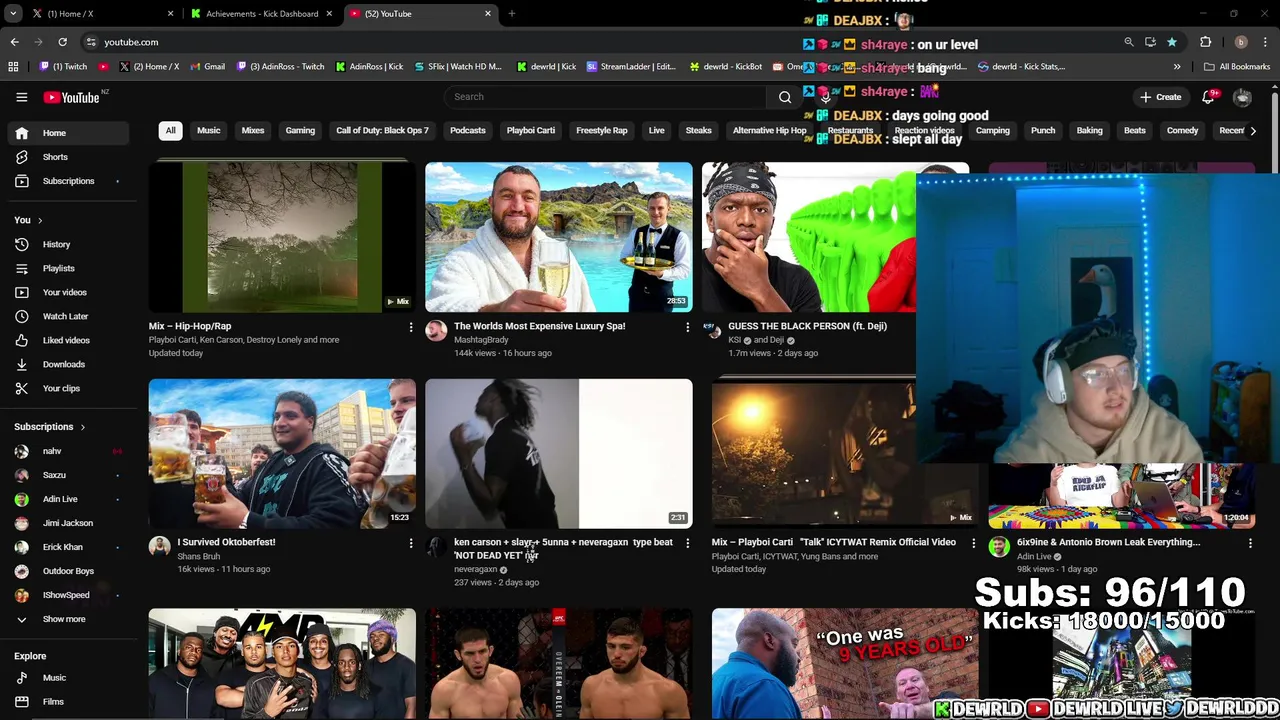Open options for the ken carson type beat video
Screen dimensions: 1280x720
[687, 543]
